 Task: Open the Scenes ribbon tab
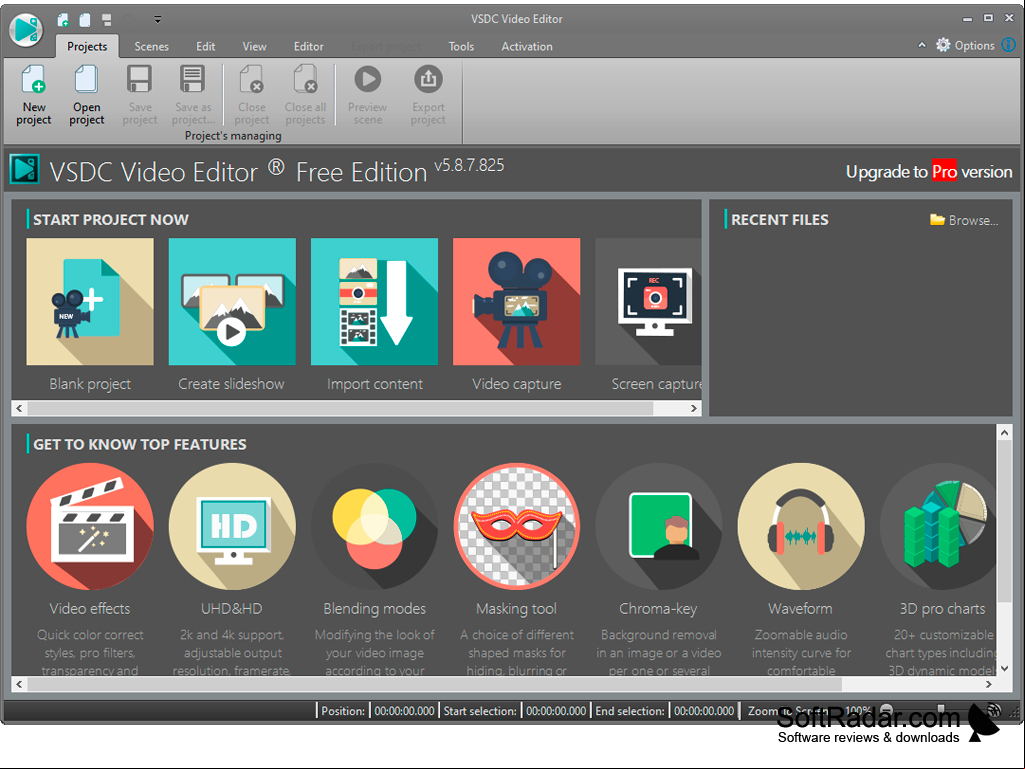tap(152, 46)
